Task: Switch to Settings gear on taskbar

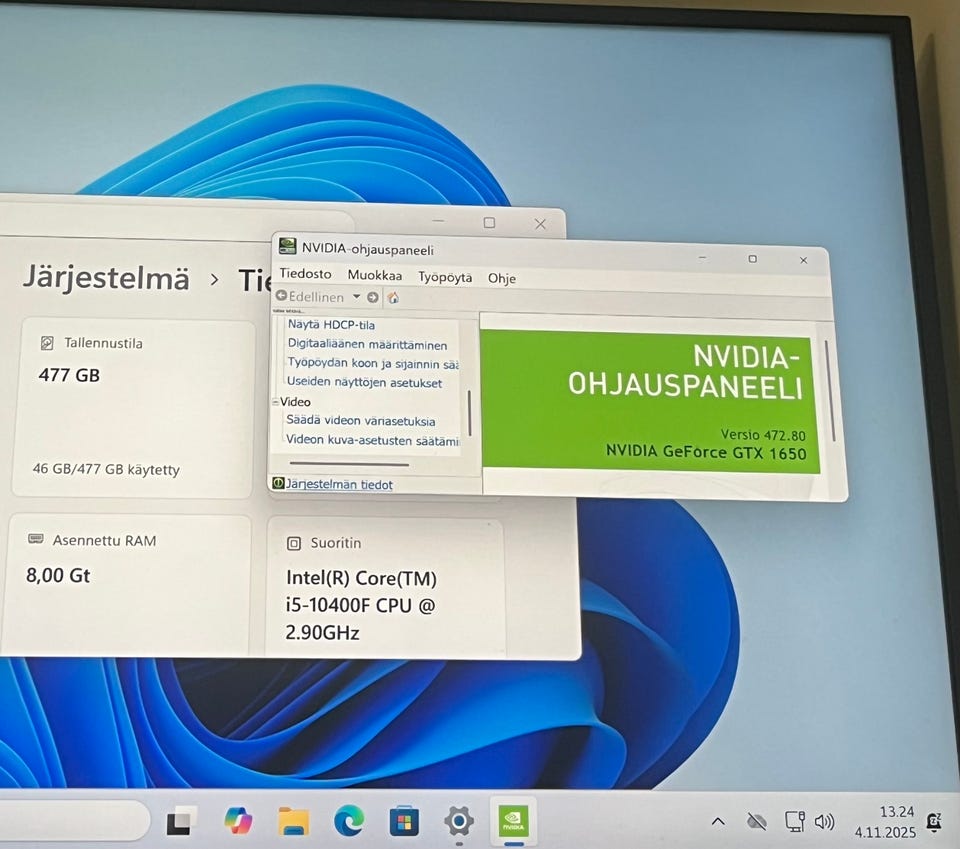Action: (x=459, y=821)
